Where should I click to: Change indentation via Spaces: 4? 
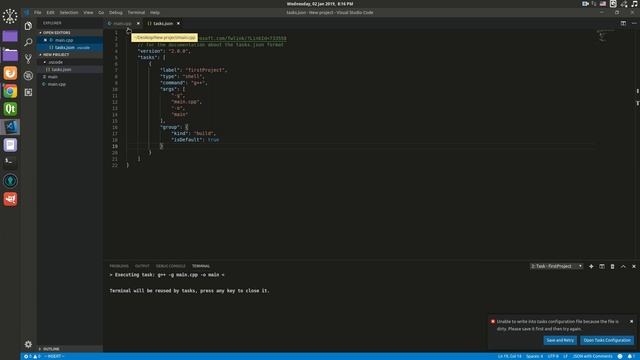click(534, 356)
